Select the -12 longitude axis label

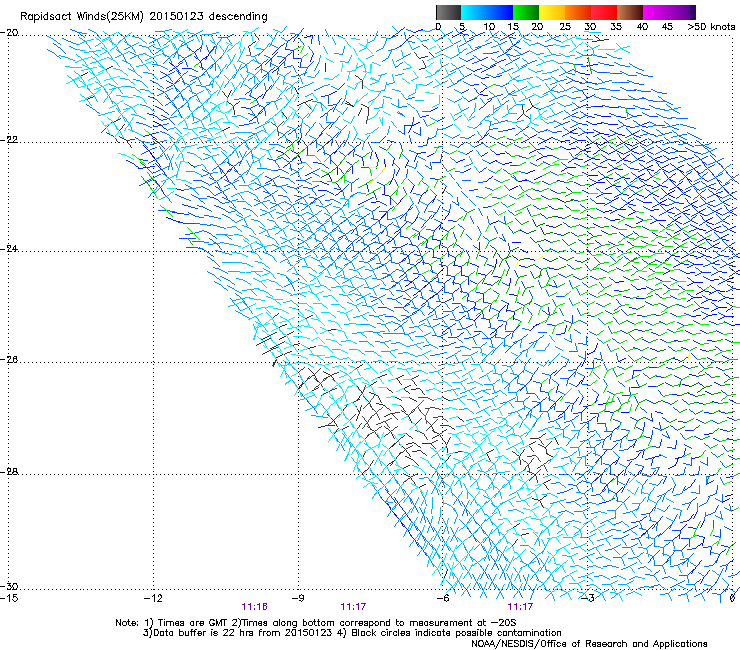(x=153, y=598)
